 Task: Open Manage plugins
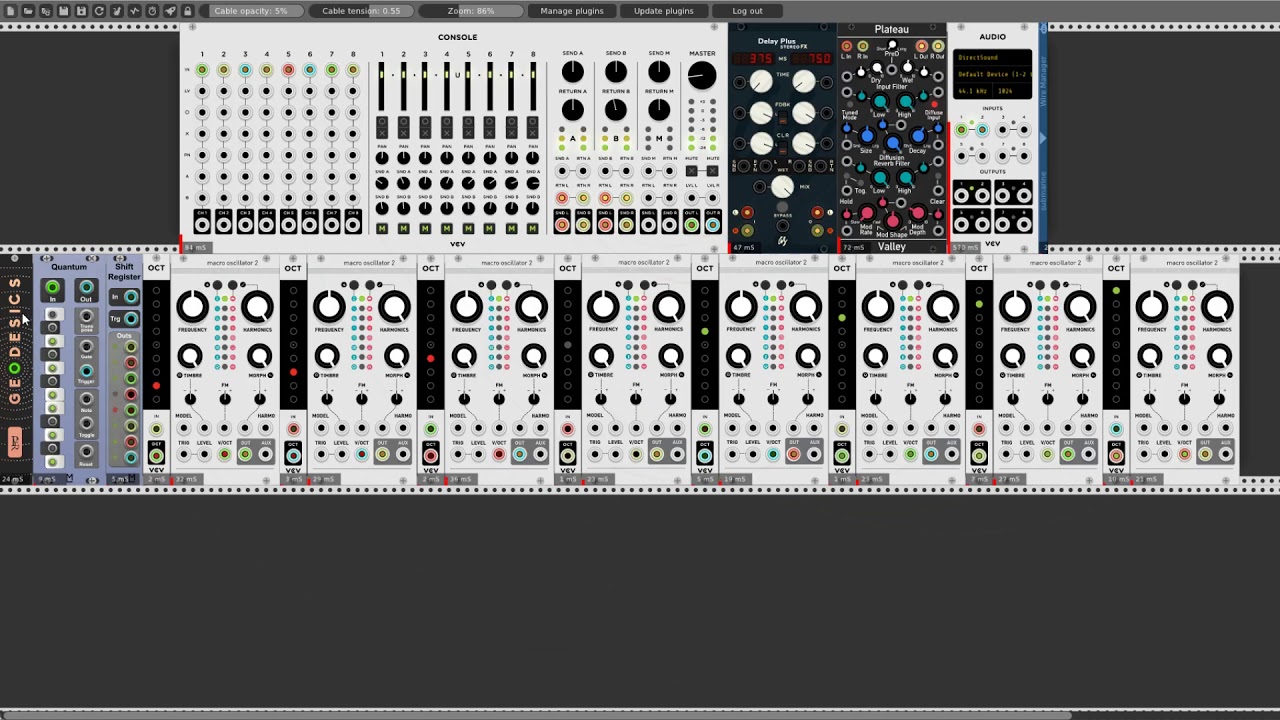tap(572, 11)
